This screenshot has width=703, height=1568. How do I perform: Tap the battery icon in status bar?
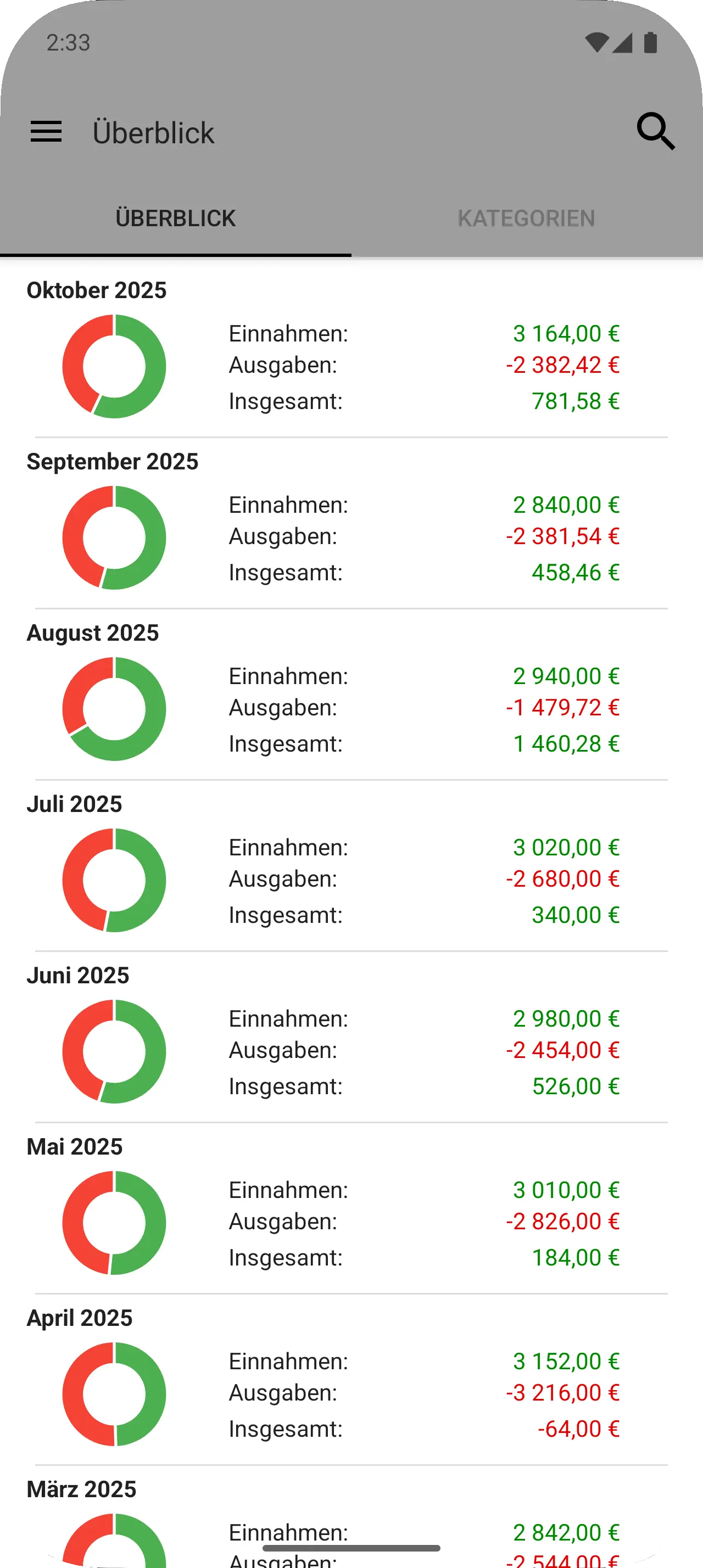(650, 43)
